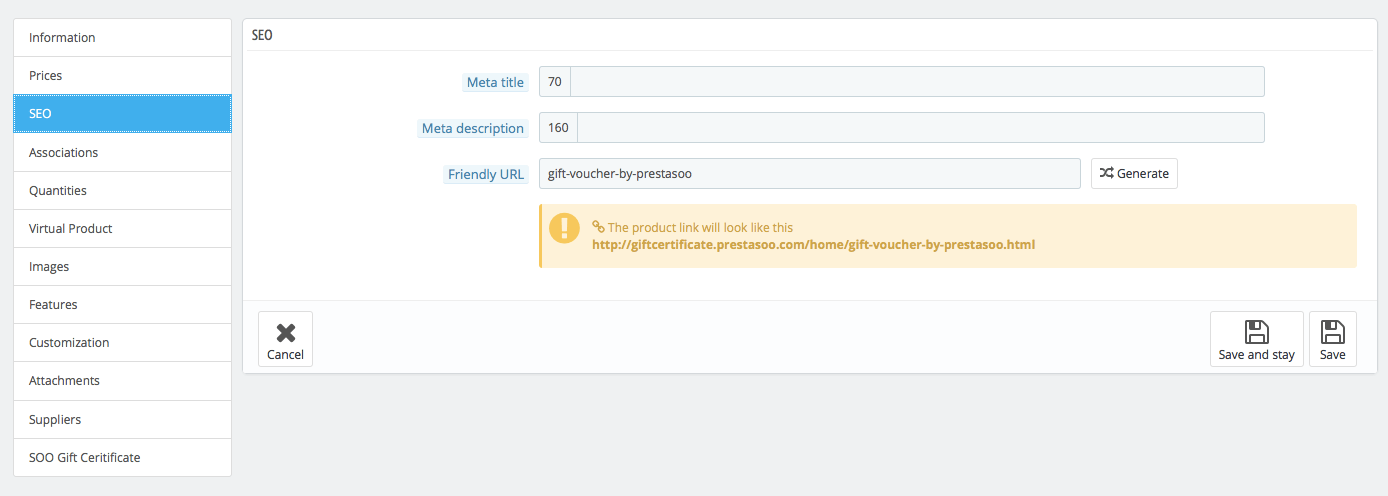Image resolution: width=1388 pixels, height=496 pixels.
Task: Click the chain link icon in notice
Action: coord(598,227)
